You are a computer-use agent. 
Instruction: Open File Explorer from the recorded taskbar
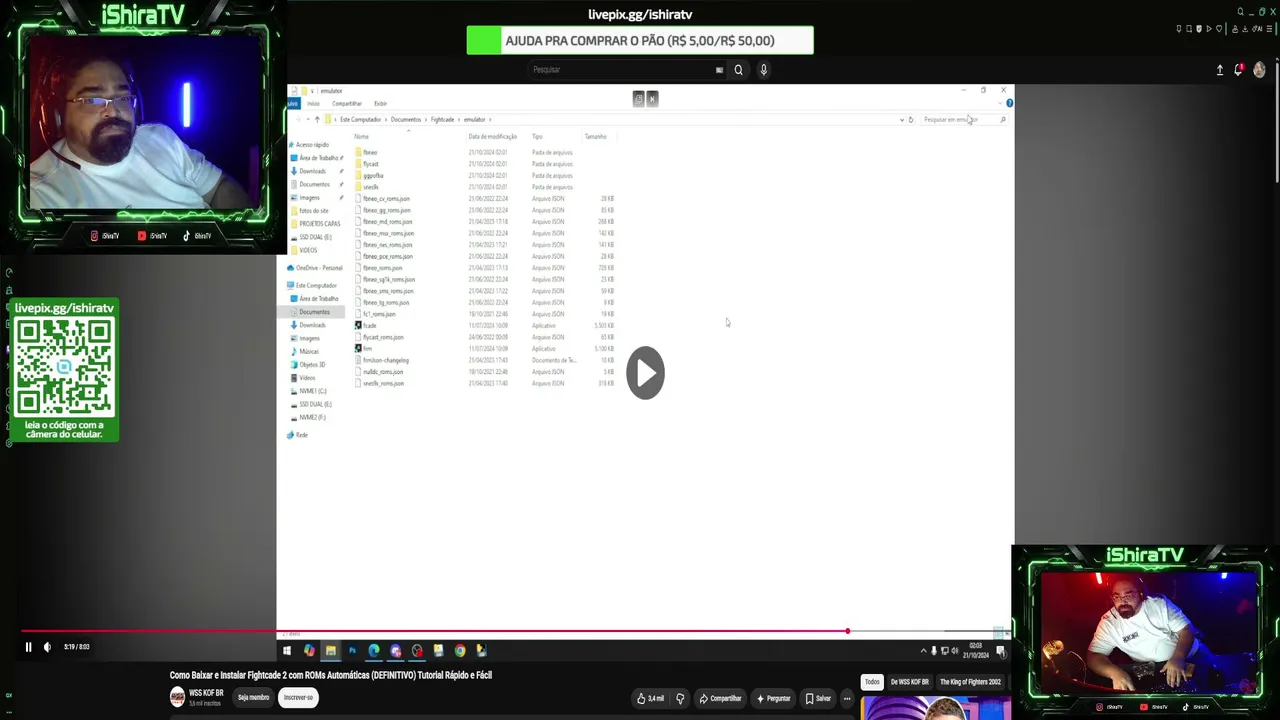pyautogui.click(x=330, y=651)
